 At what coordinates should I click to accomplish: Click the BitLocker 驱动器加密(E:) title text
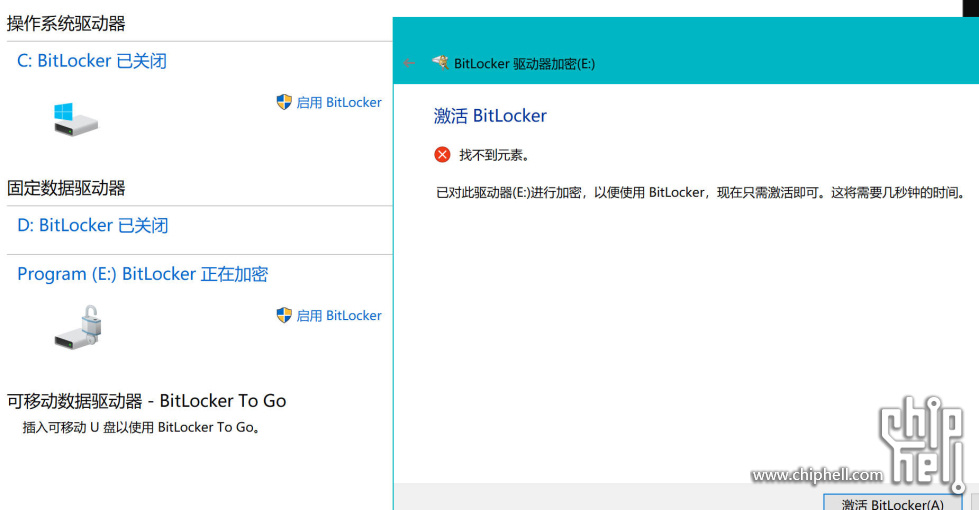point(524,64)
